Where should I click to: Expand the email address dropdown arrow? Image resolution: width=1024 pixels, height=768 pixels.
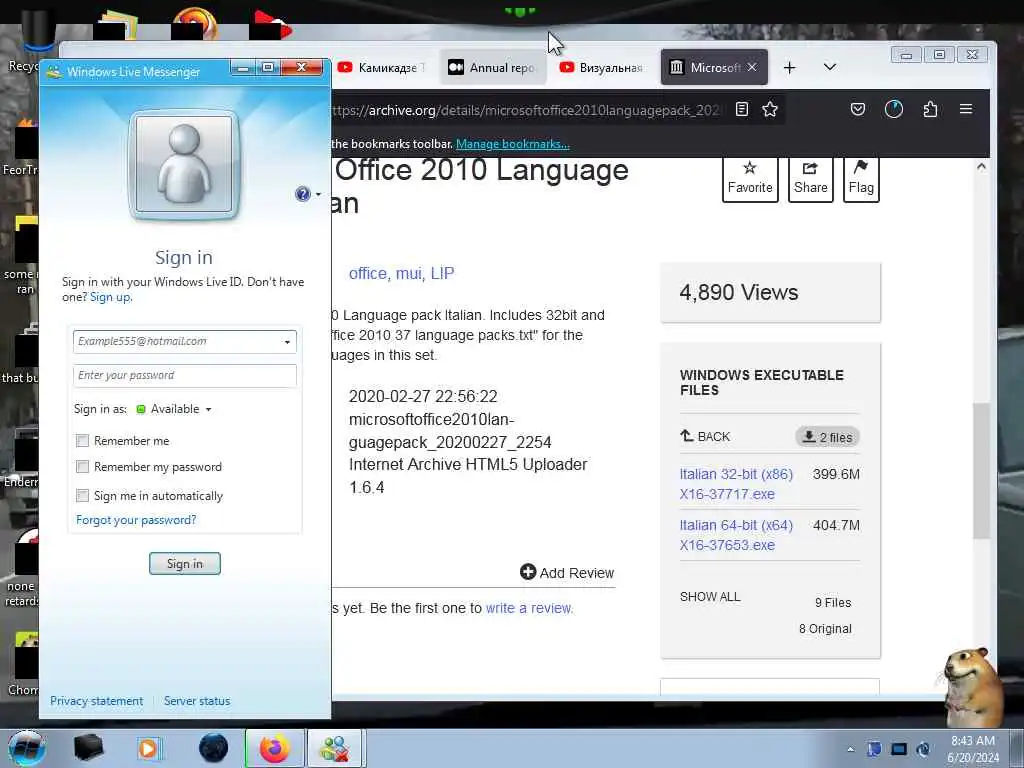287,342
